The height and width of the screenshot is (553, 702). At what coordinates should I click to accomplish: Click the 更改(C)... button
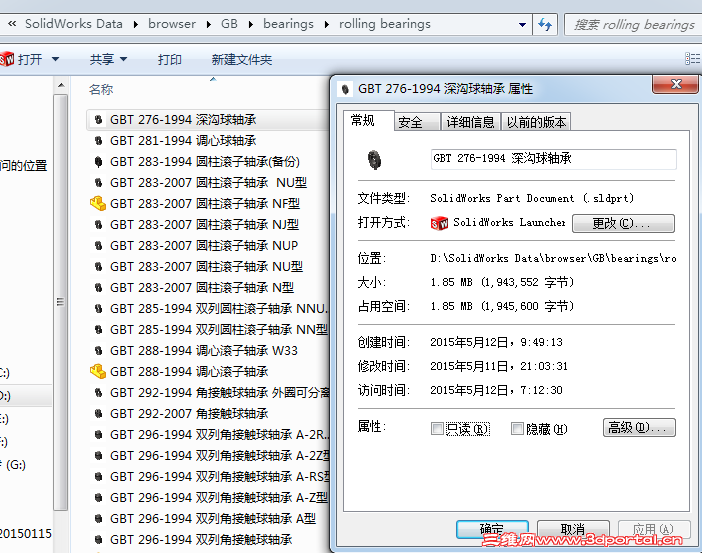click(623, 223)
